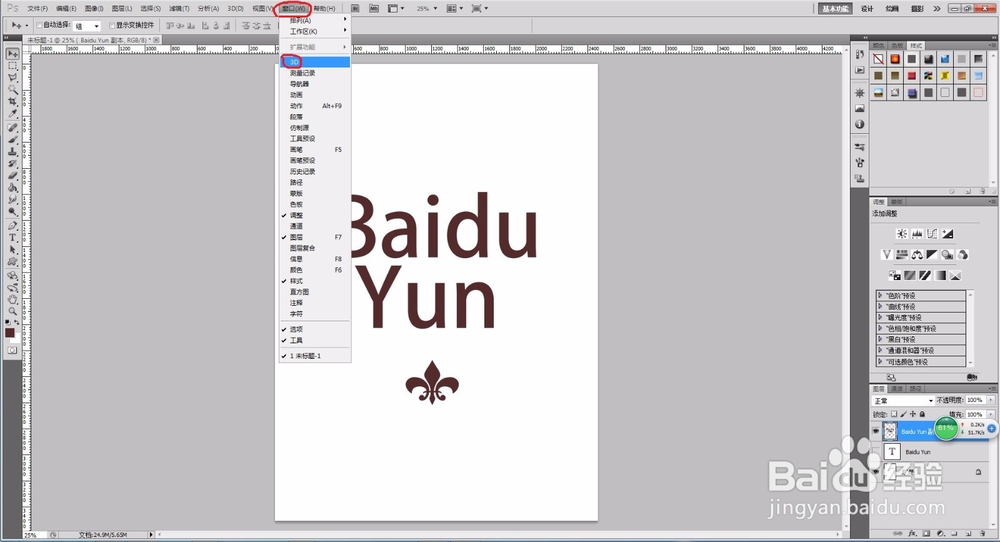Apply the red style swatch
Image resolution: width=1000 pixels, height=542 pixels.
click(x=912, y=76)
